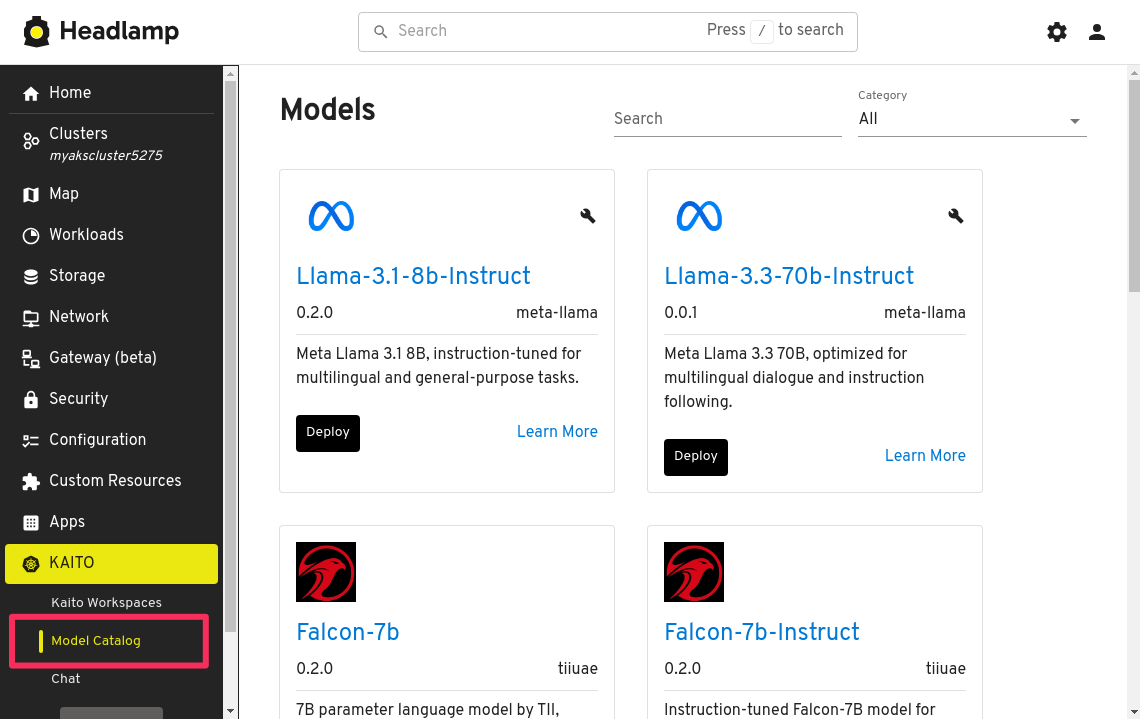Image resolution: width=1140 pixels, height=719 pixels.
Task: Open Learn More for Llama-3.3-70b-Instruct
Action: (x=925, y=456)
